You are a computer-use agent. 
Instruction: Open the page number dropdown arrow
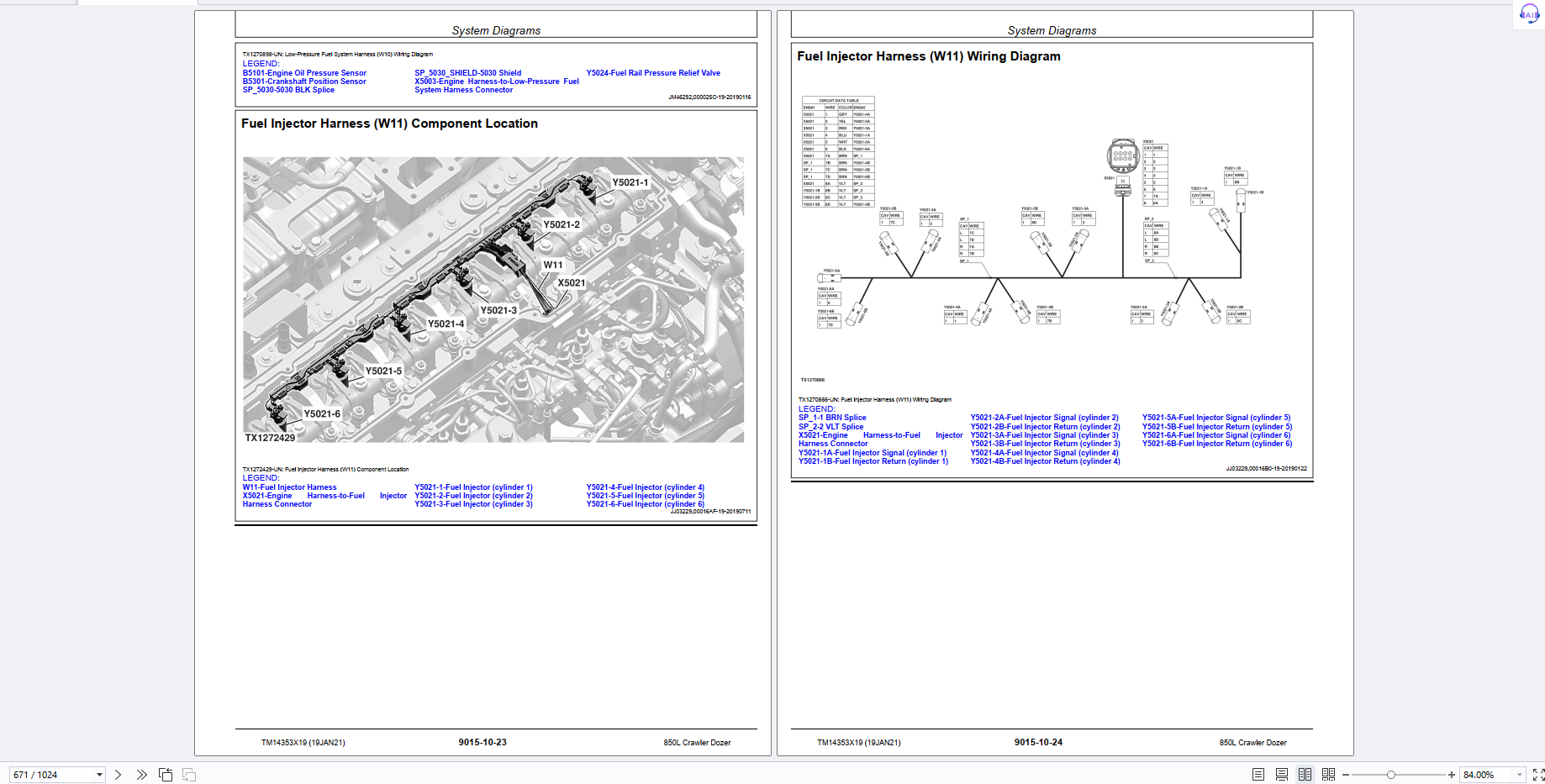(x=99, y=775)
